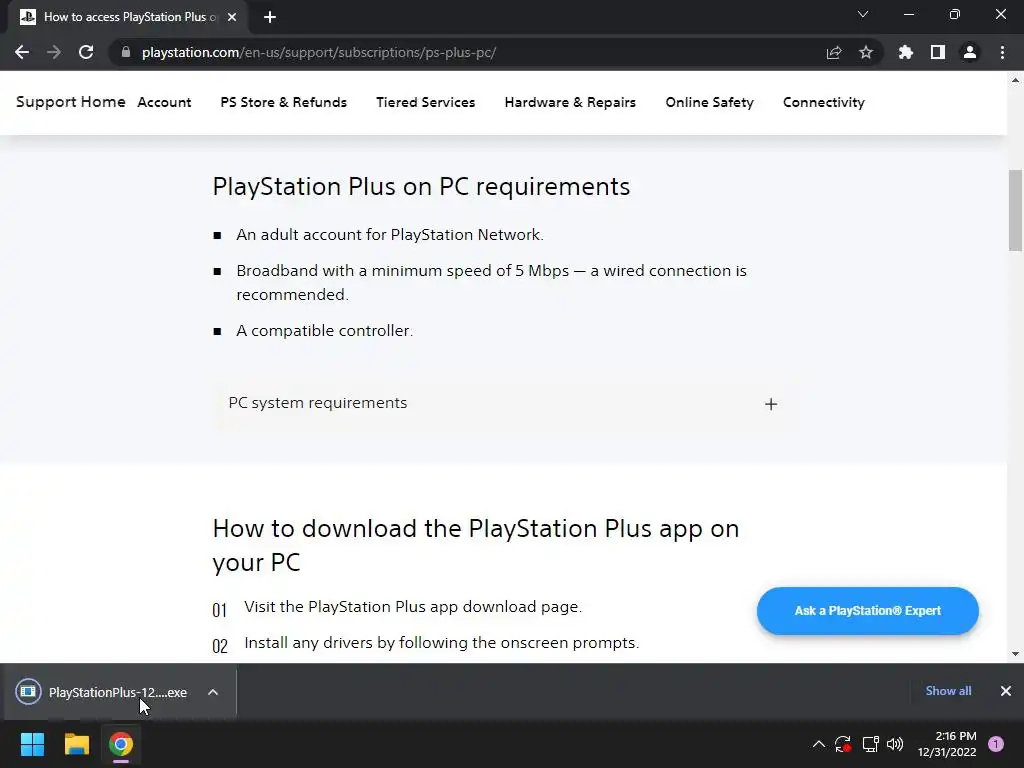
Task: Open the Chrome three-dot menu
Action: [1002, 52]
